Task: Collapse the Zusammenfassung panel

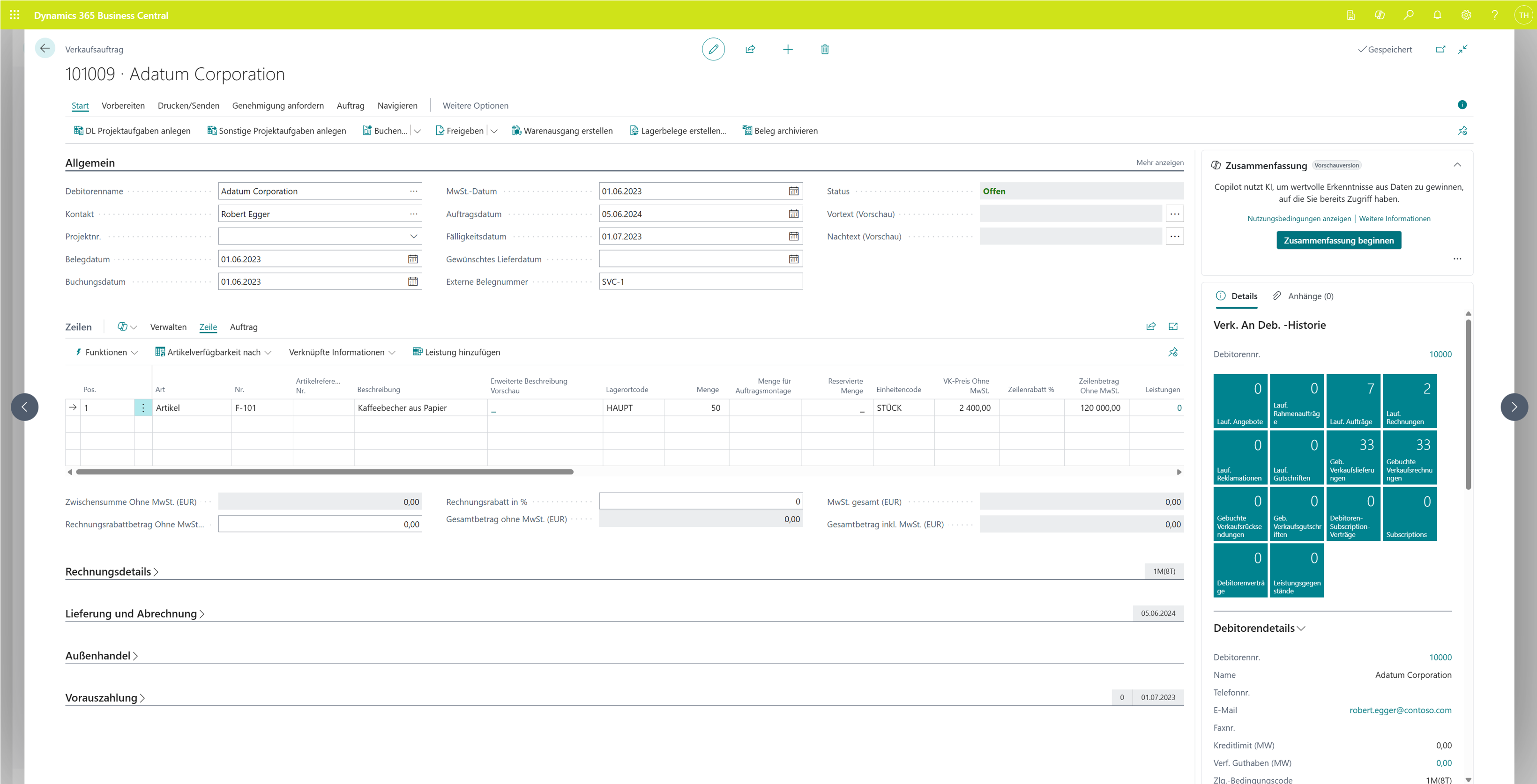Action: 1457,165
